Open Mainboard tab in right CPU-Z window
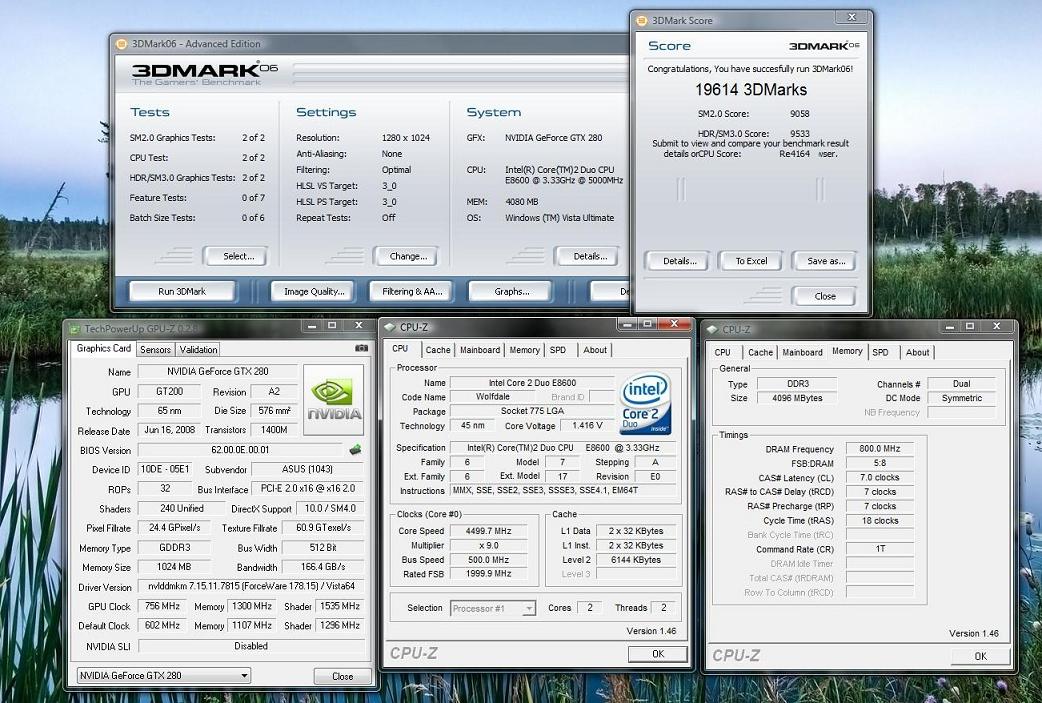This screenshot has height=703, width=1042. [x=802, y=353]
